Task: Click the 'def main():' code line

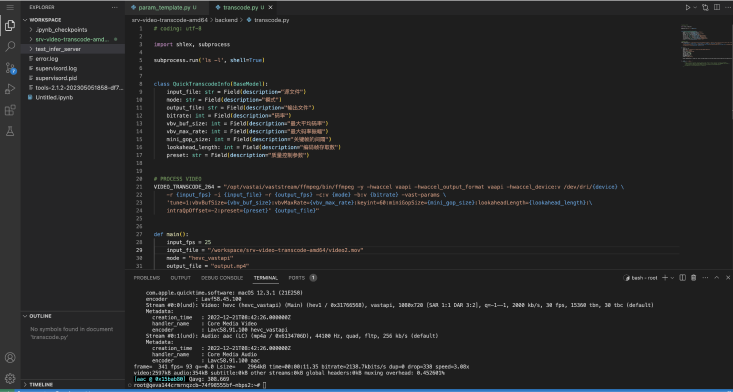Action: tap(171, 234)
